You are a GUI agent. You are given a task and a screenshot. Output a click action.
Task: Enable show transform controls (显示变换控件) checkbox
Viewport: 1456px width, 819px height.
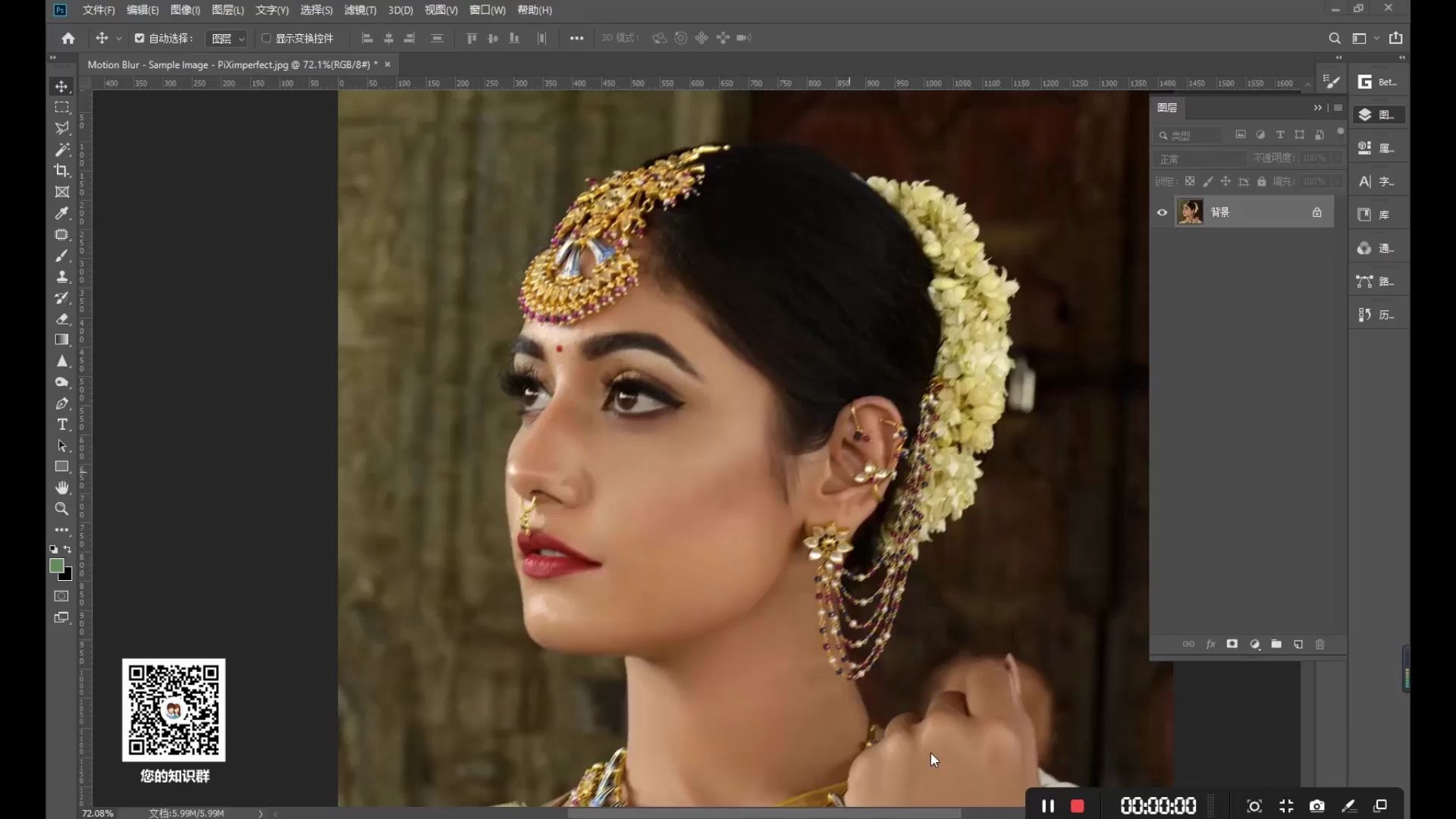click(x=266, y=38)
